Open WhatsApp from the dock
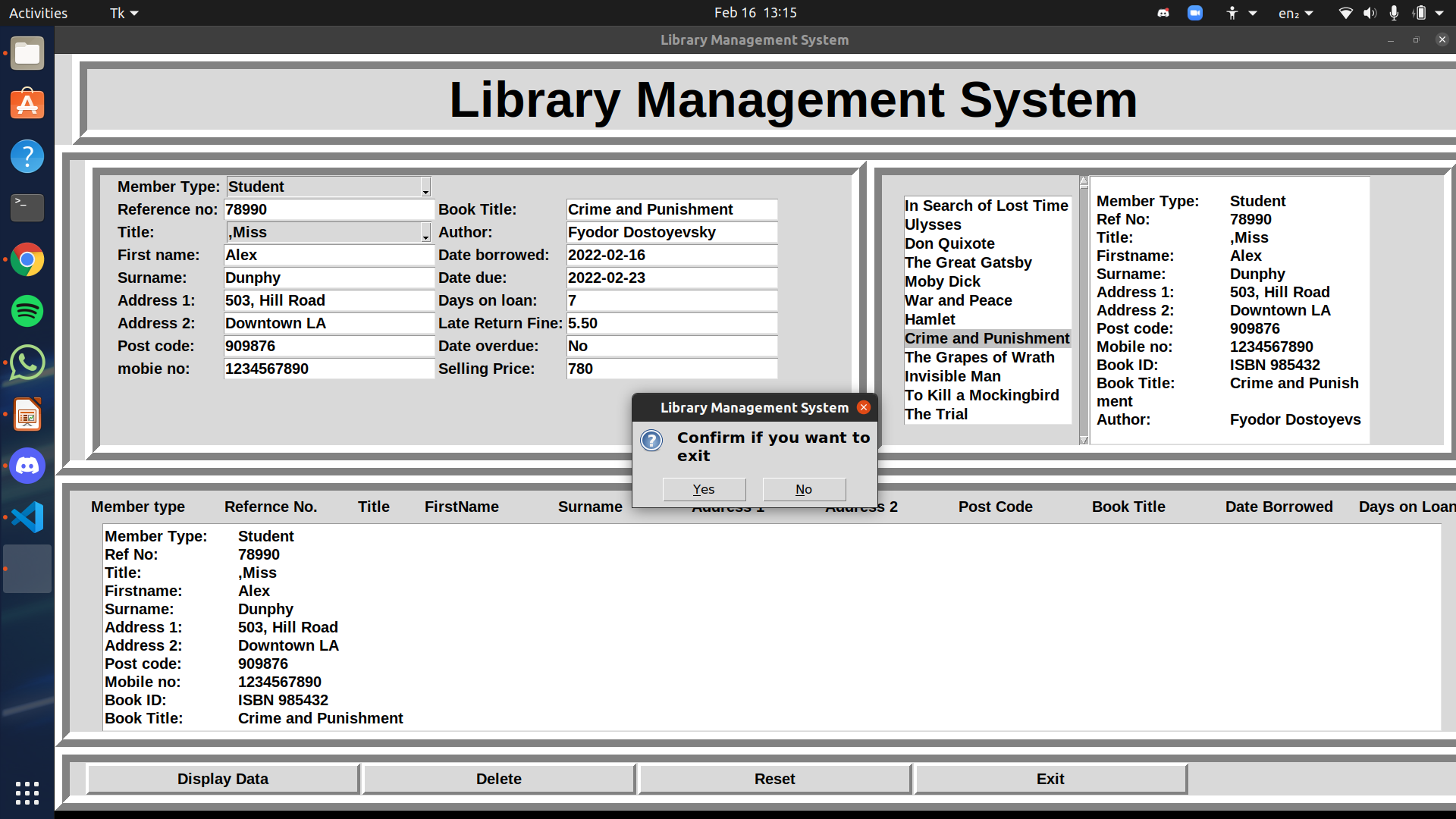Image resolution: width=1456 pixels, height=819 pixels. (27, 362)
